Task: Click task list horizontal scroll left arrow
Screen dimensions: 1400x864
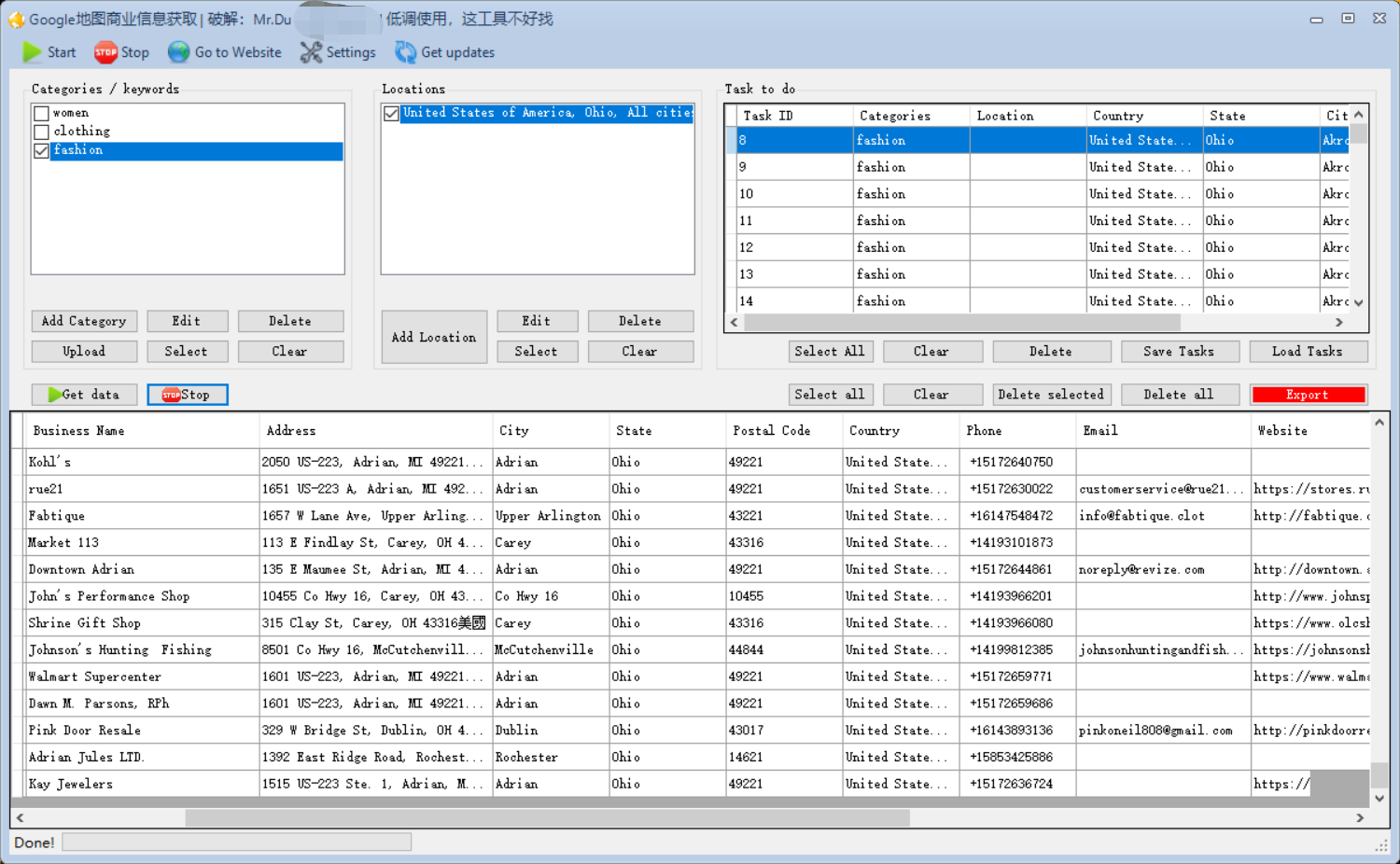Action: pyautogui.click(x=735, y=323)
